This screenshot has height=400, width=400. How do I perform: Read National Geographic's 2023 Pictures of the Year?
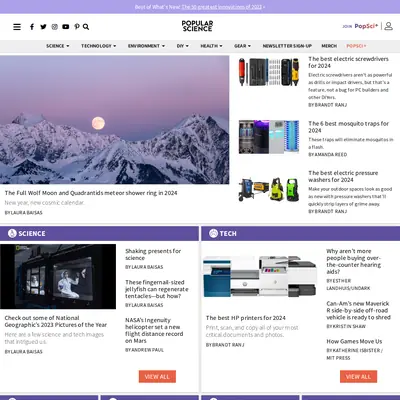tap(56, 321)
